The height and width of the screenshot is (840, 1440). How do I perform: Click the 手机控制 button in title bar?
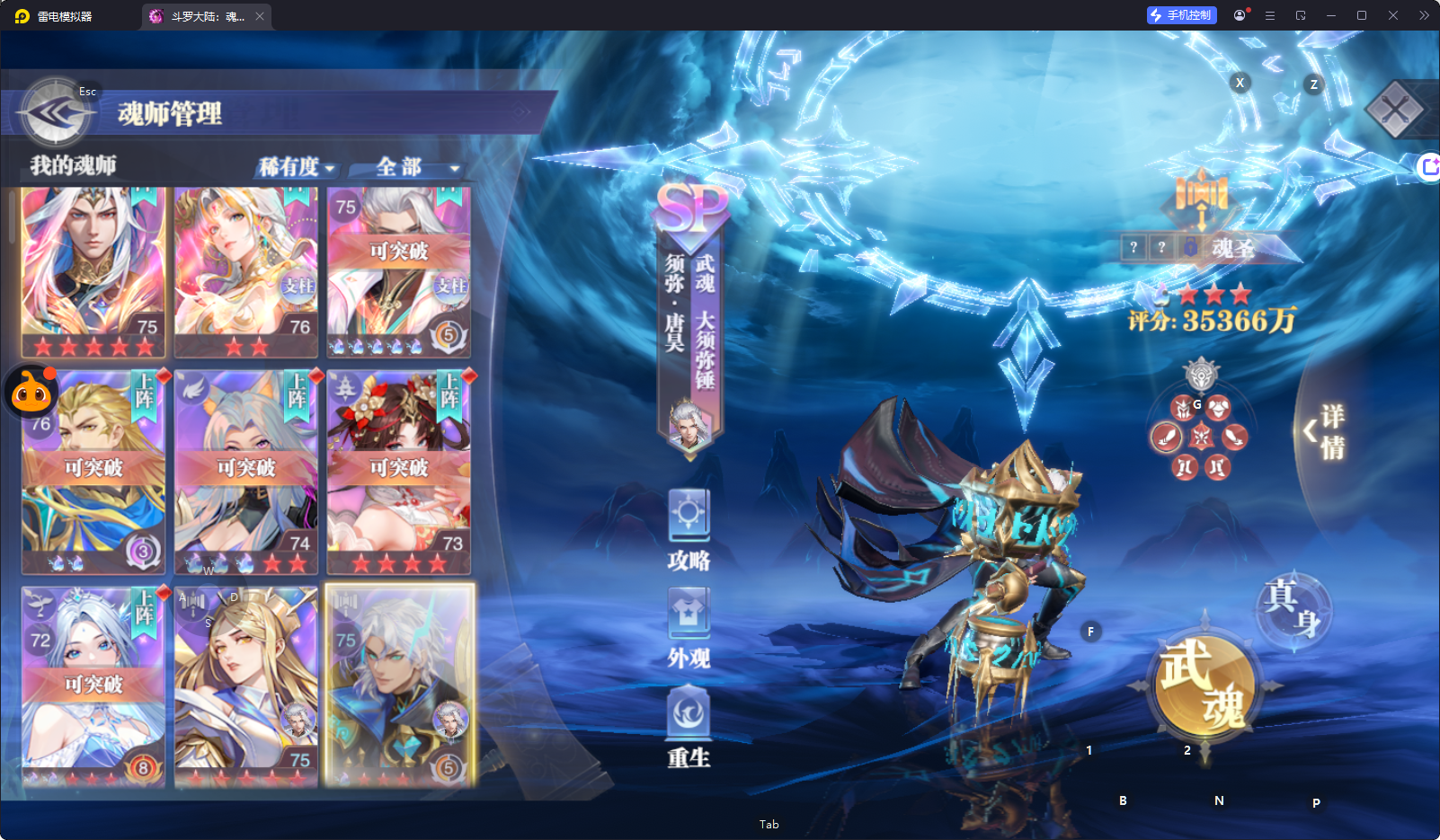pyautogui.click(x=1181, y=15)
